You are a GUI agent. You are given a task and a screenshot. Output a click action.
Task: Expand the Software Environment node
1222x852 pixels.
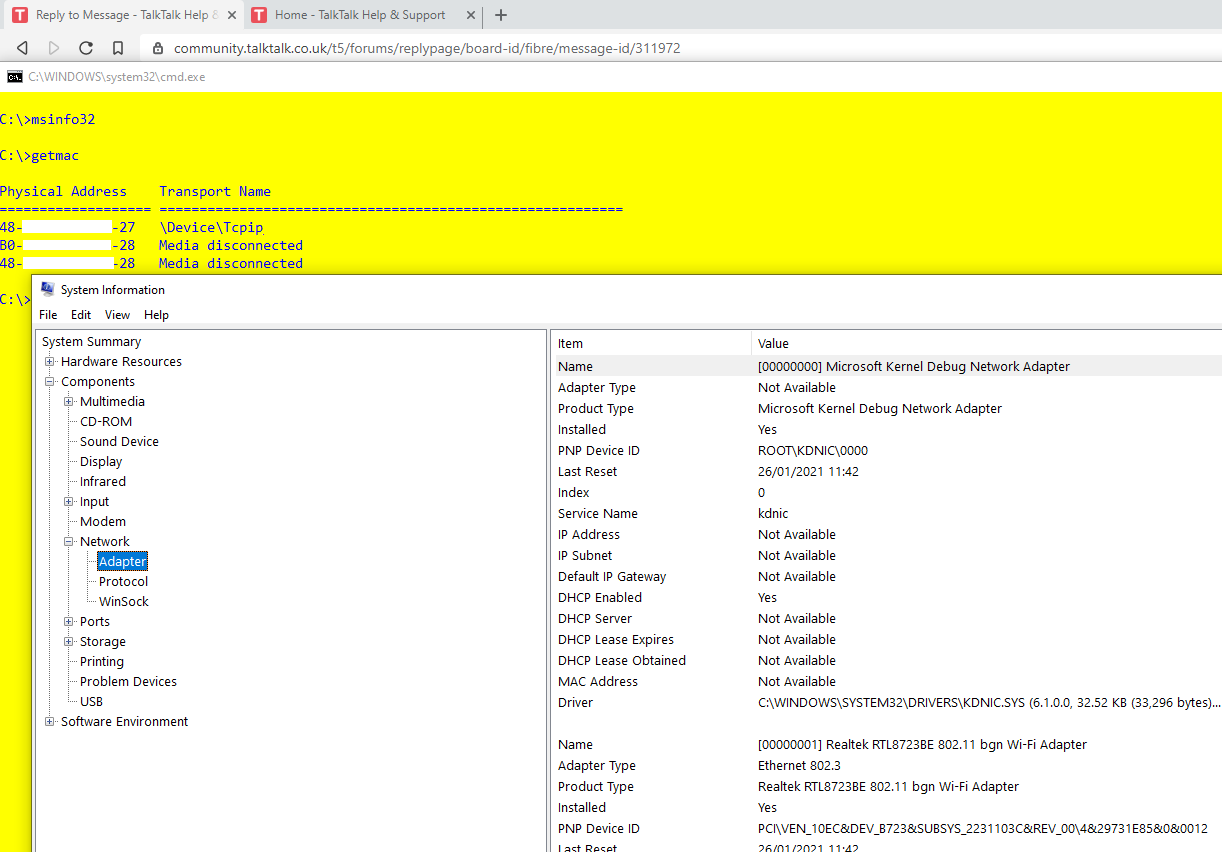50,722
